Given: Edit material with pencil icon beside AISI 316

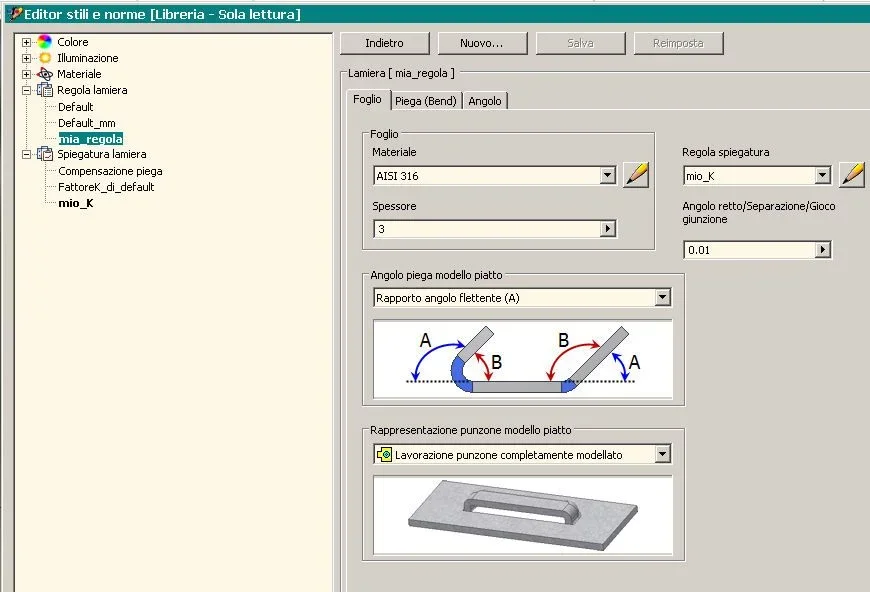Looking at the screenshot, I should pos(636,175).
